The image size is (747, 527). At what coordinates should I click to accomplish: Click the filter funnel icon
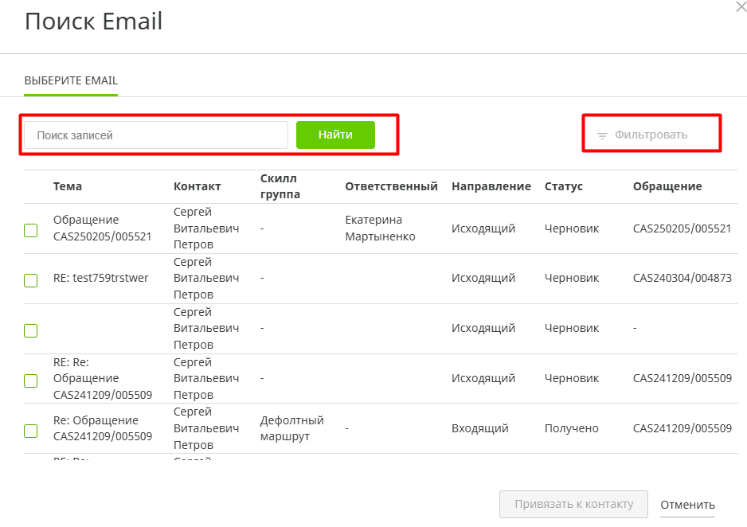[602, 135]
